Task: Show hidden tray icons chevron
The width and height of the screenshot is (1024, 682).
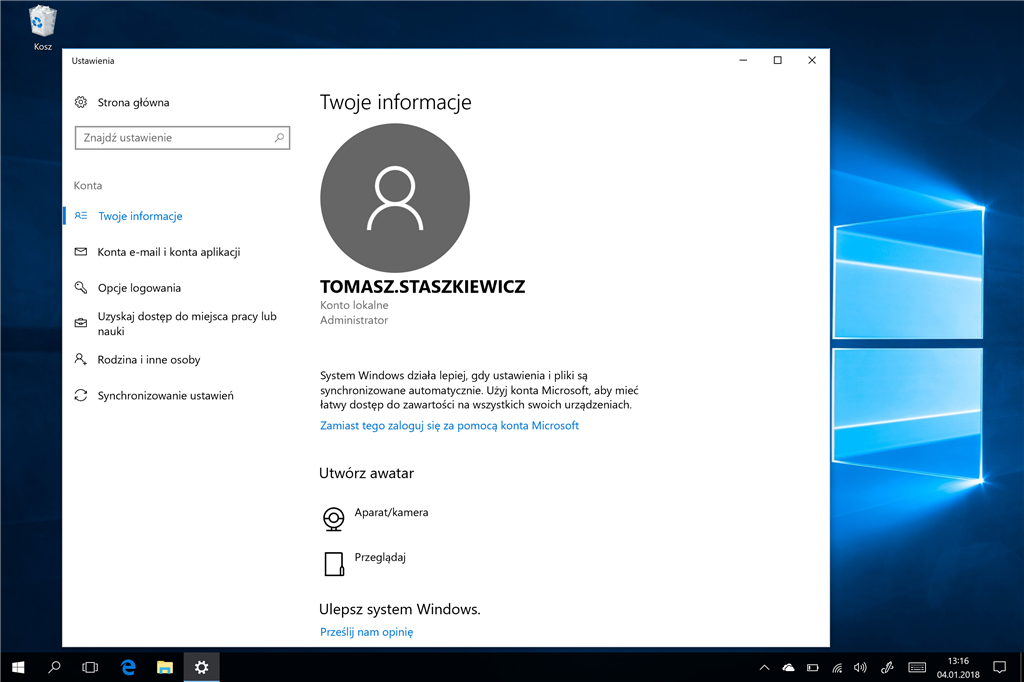Action: pos(765,667)
